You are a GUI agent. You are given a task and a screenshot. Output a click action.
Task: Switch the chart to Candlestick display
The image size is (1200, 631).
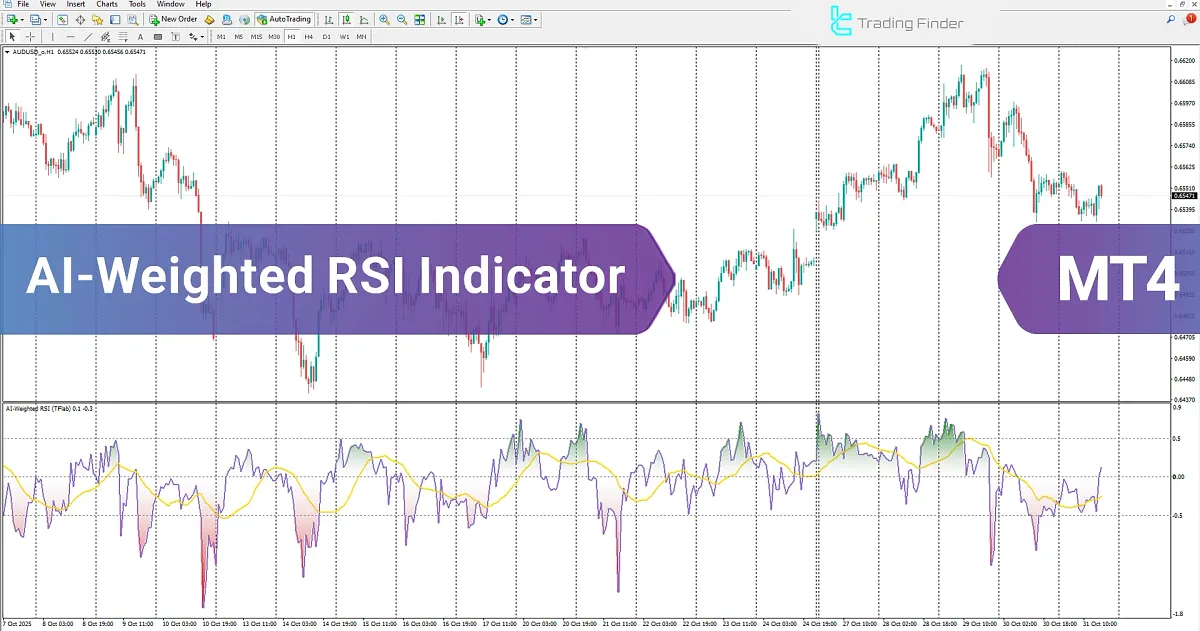tap(347, 19)
